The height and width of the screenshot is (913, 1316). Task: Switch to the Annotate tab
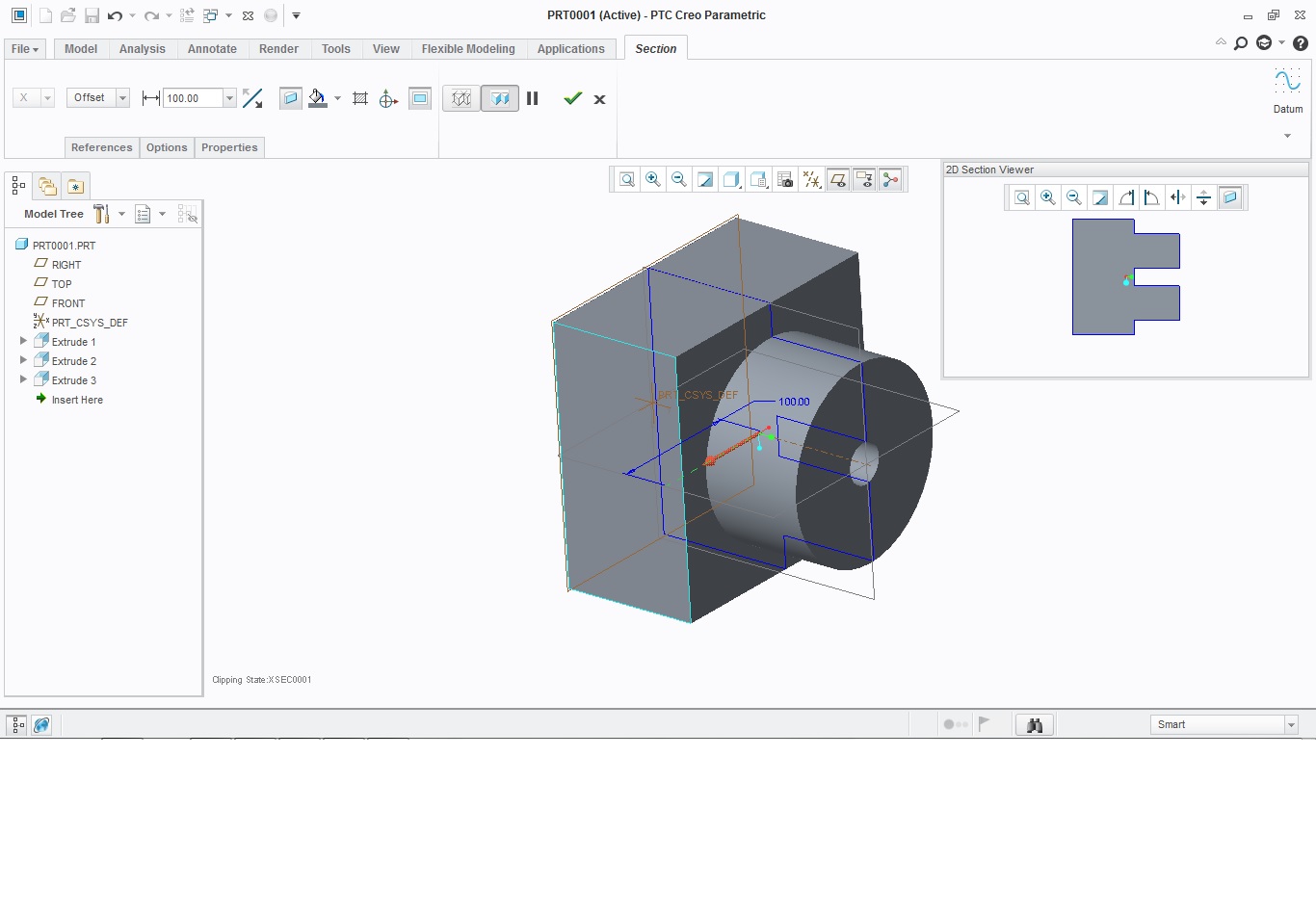(x=212, y=49)
